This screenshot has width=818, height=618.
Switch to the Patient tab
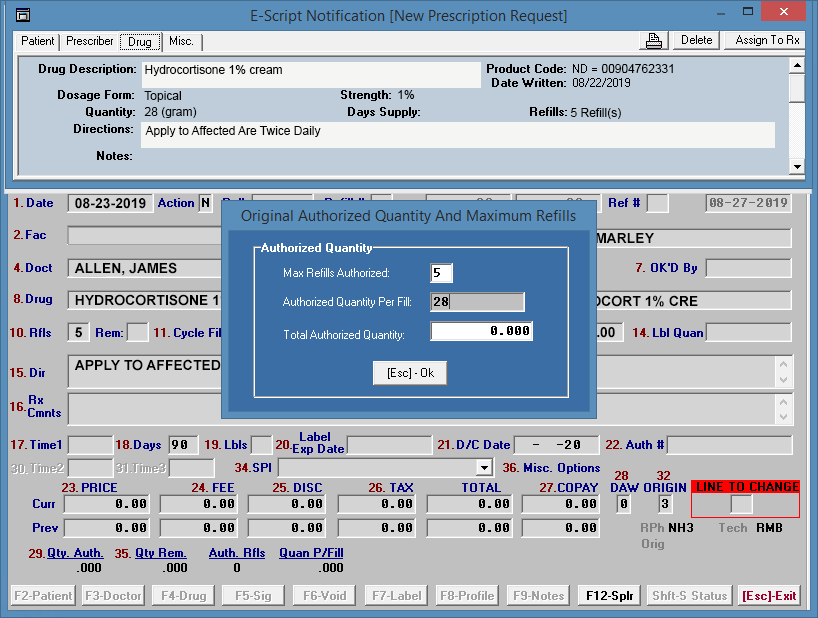point(38,42)
